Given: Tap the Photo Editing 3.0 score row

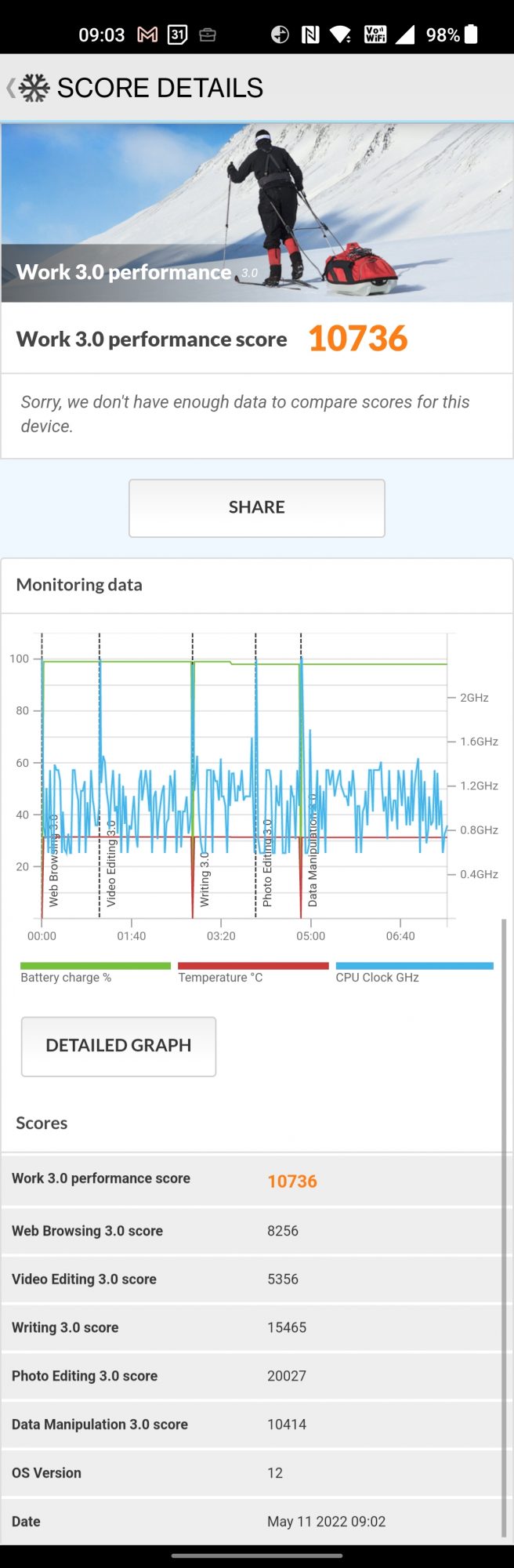Looking at the screenshot, I should tap(256, 1376).
